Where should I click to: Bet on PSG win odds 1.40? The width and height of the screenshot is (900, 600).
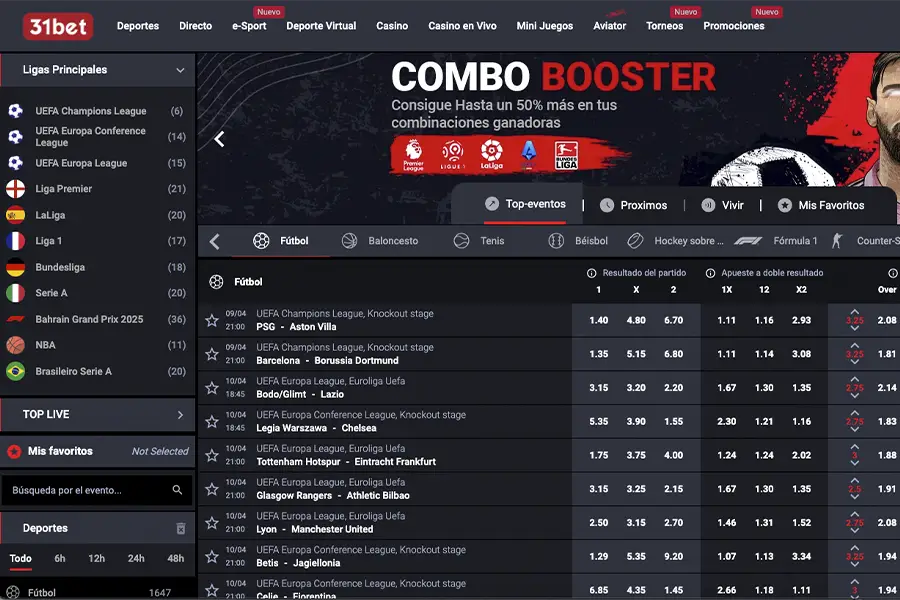(599, 320)
